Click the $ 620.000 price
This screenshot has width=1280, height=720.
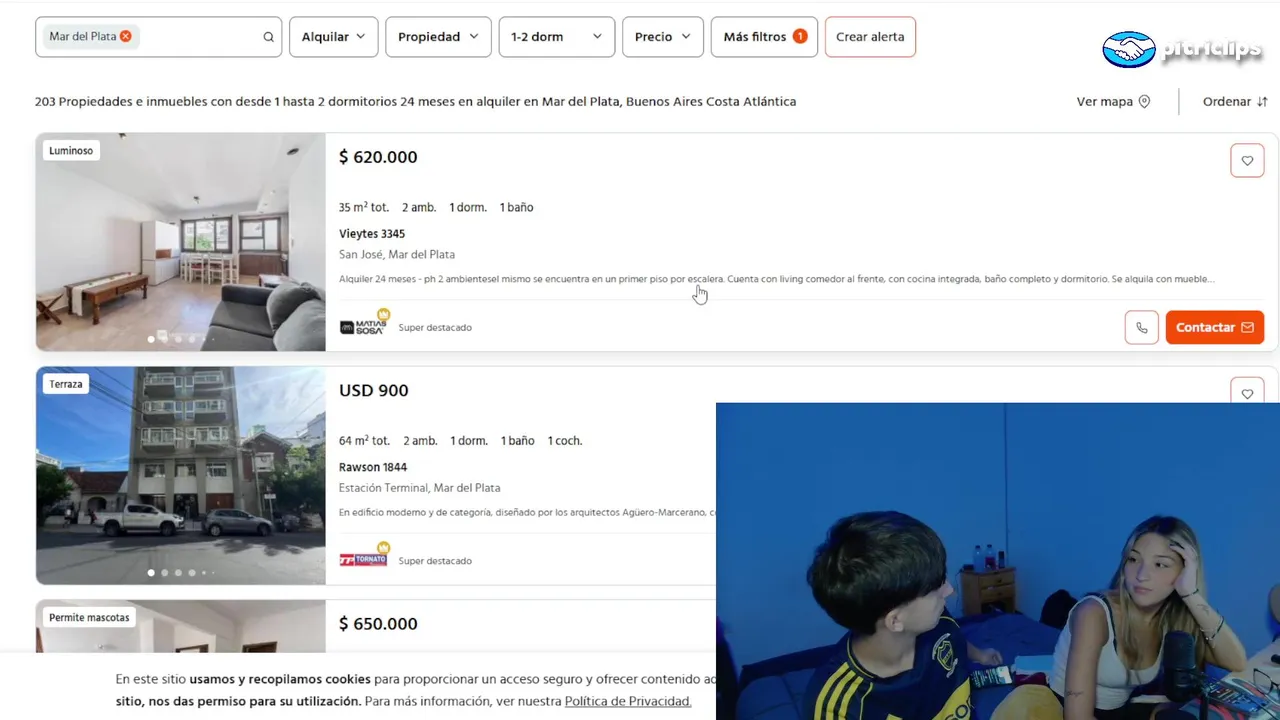click(378, 157)
